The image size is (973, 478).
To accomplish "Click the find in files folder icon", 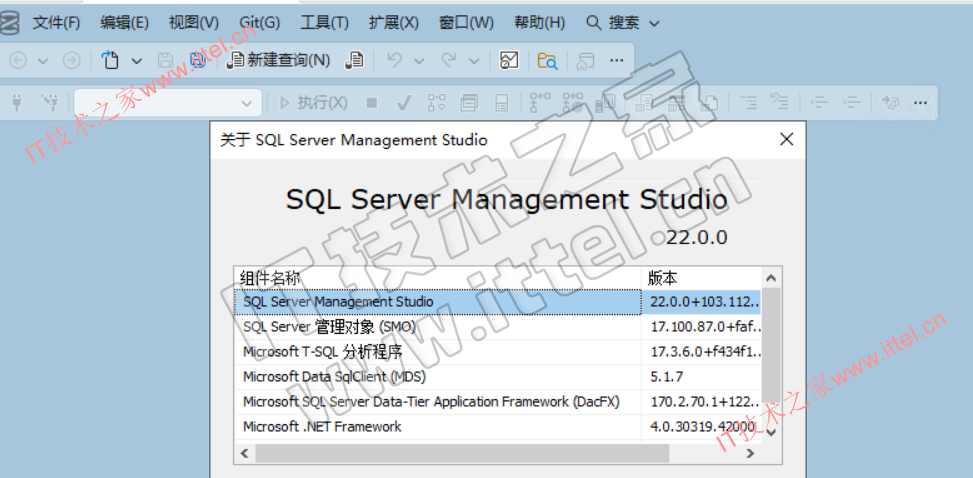I will click(547, 60).
